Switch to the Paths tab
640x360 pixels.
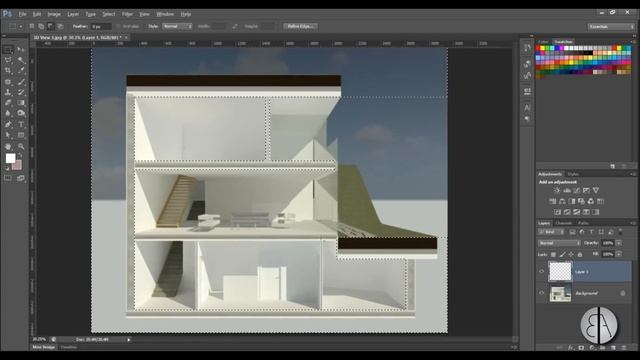click(x=583, y=223)
